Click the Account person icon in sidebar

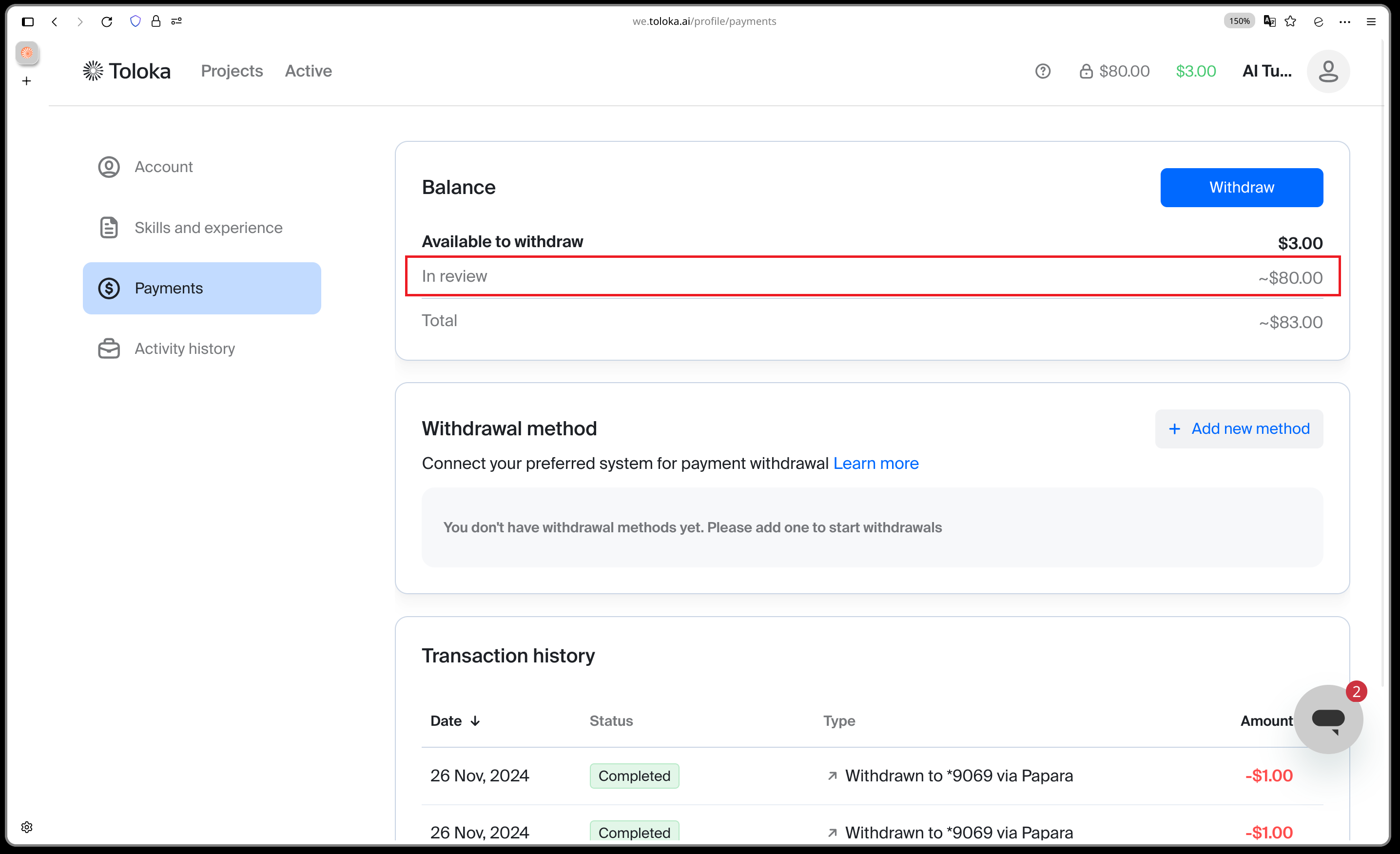[109, 167]
